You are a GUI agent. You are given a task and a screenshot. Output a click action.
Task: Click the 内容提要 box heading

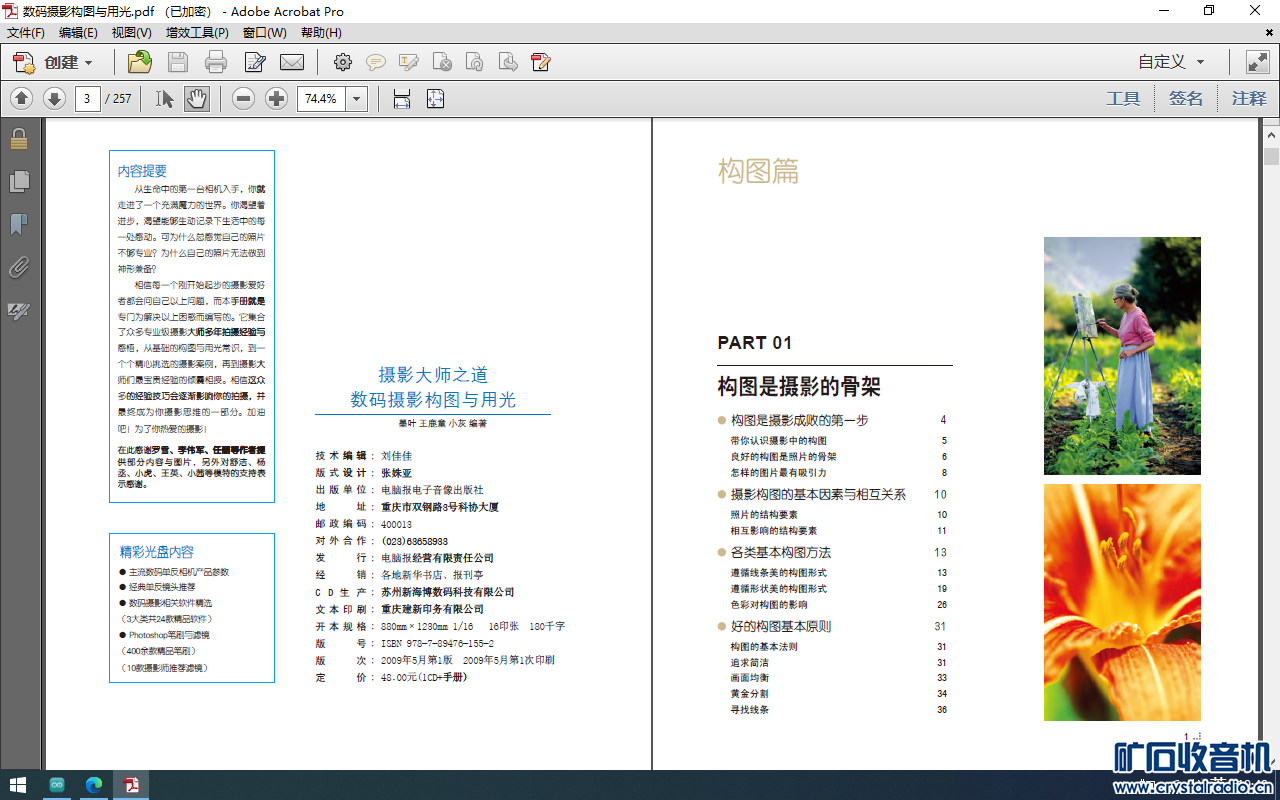(x=142, y=171)
